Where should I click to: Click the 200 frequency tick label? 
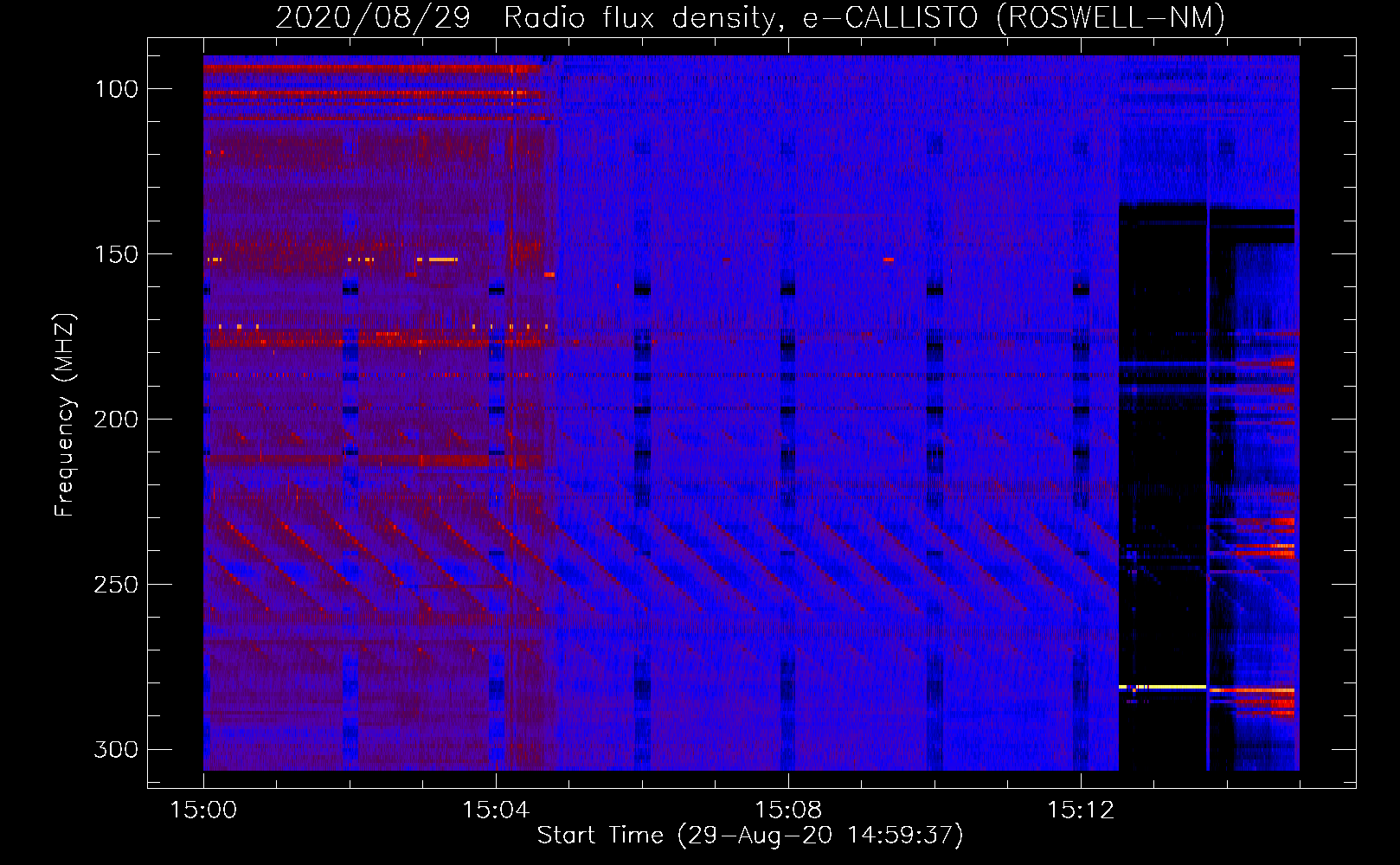pos(116,420)
